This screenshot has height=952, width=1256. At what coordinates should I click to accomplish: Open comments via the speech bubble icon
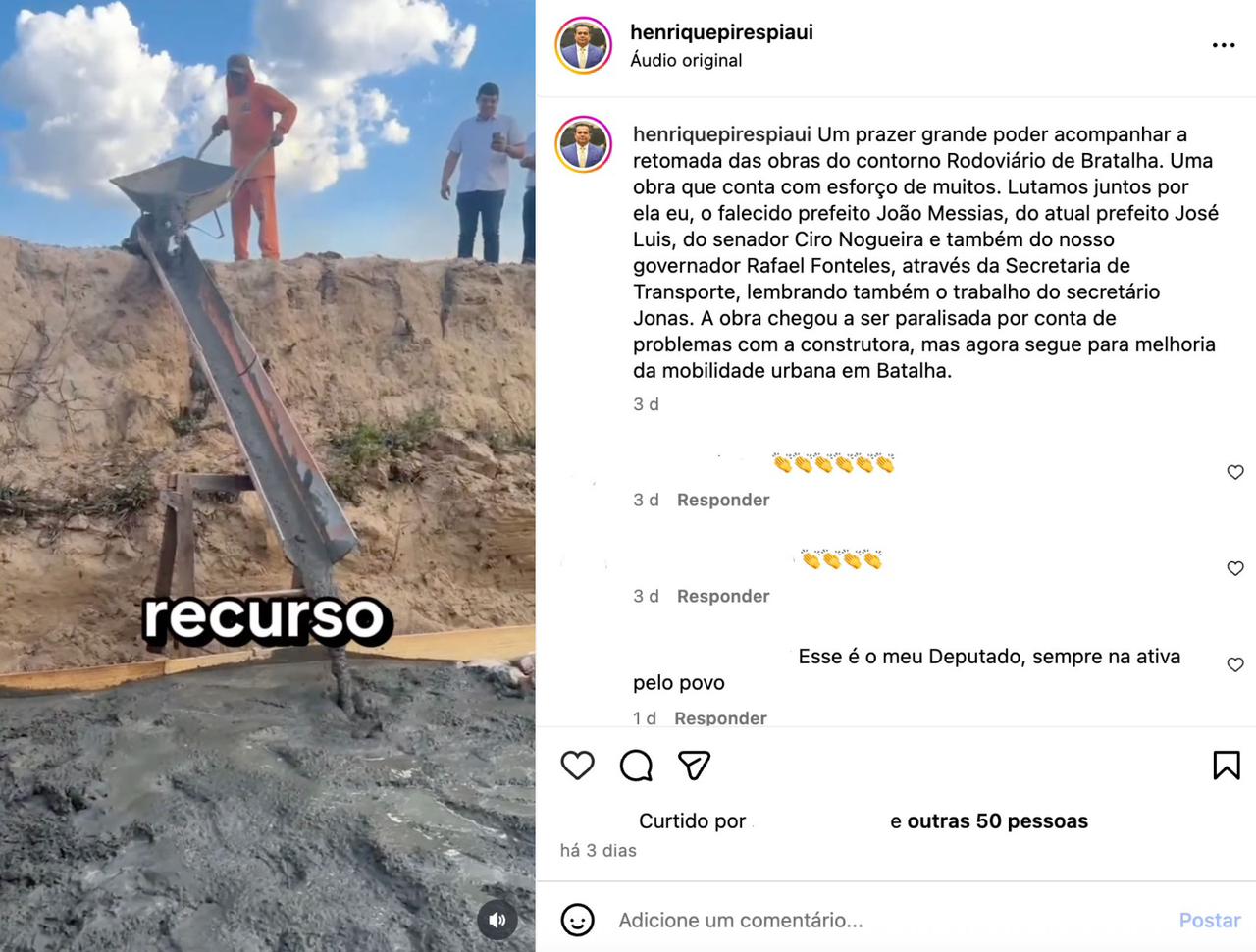[x=636, y=765]
